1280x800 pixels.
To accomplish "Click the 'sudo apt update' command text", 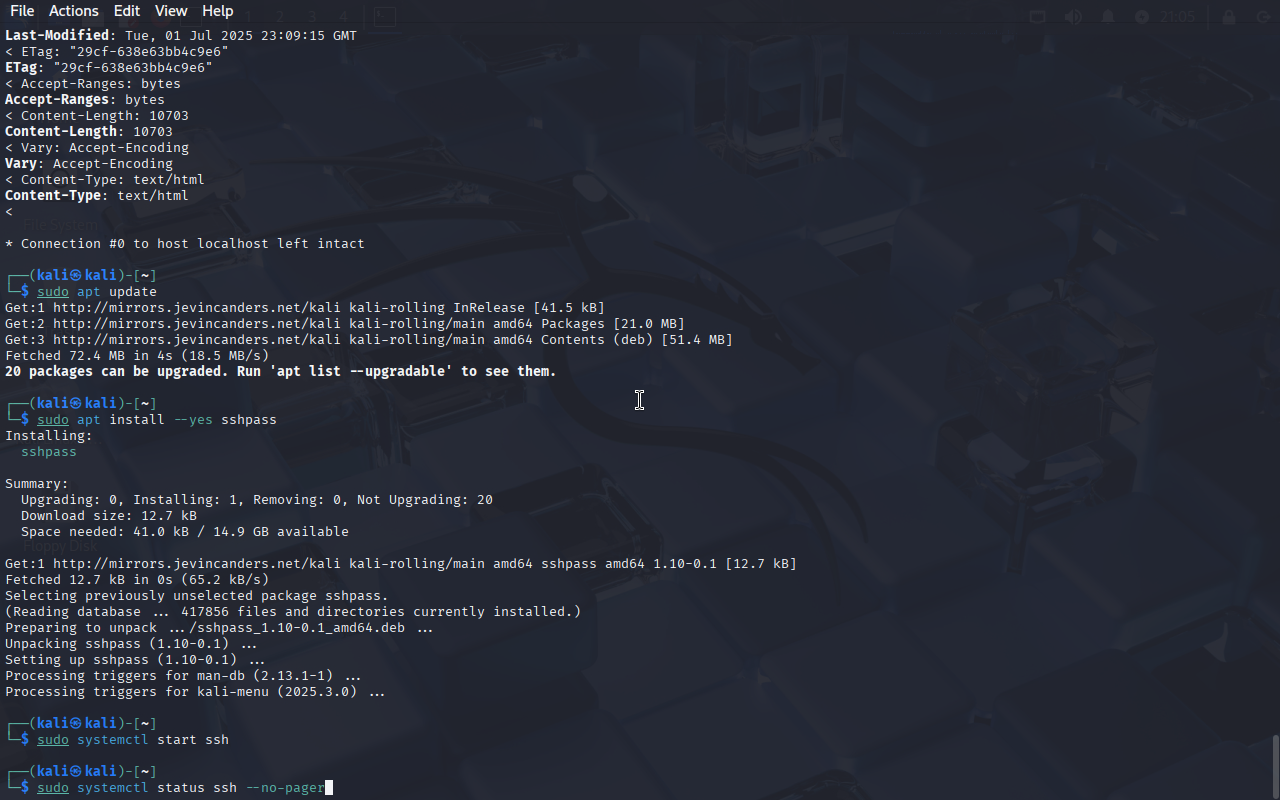I will (x=97, y=291).
